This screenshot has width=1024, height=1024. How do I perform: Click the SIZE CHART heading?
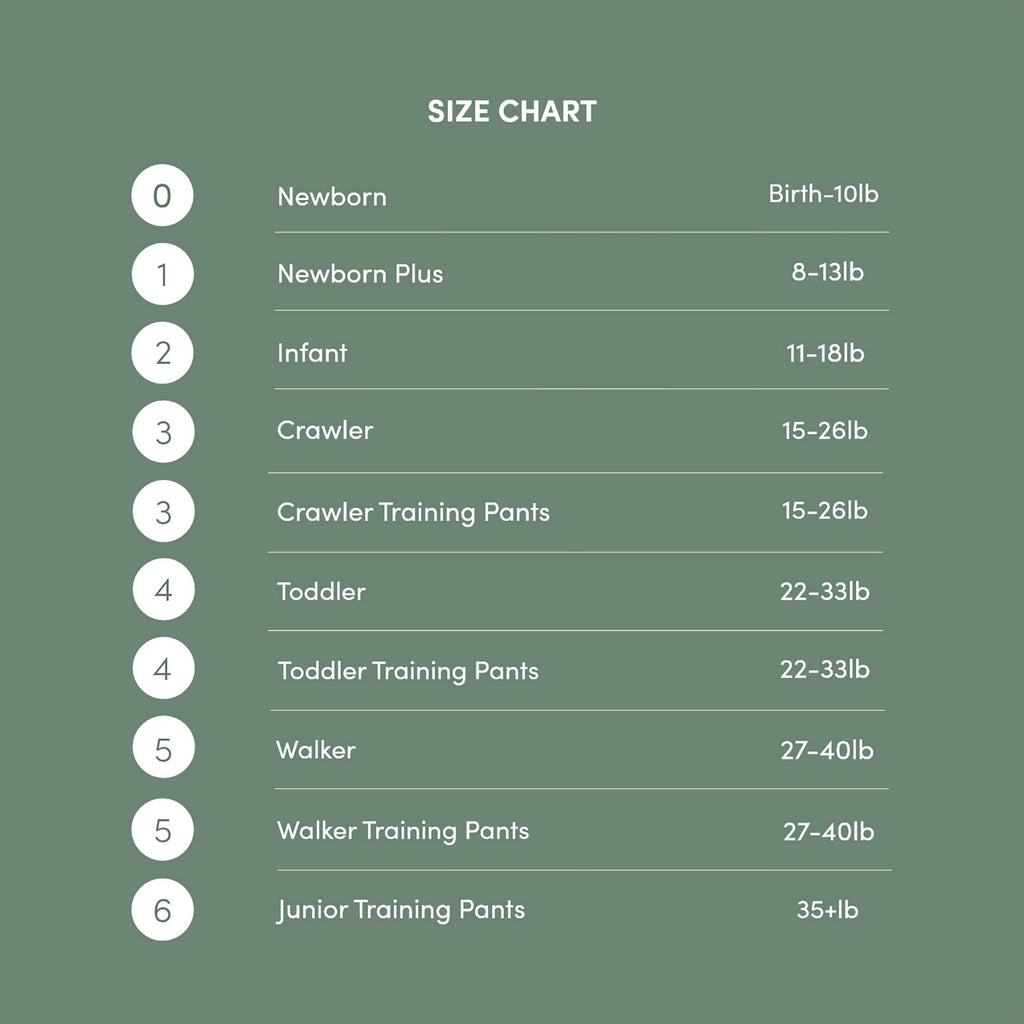[512, 111]
